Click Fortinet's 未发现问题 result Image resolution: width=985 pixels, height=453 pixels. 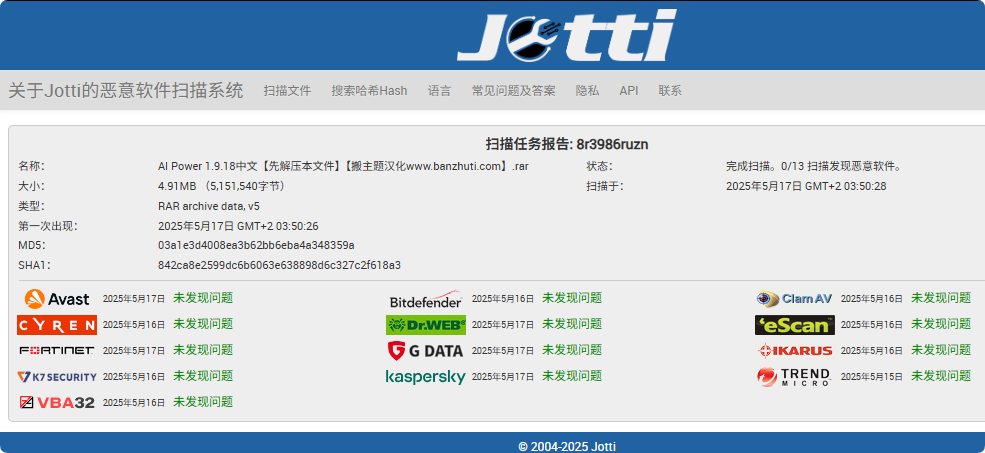tap(203, 350)
